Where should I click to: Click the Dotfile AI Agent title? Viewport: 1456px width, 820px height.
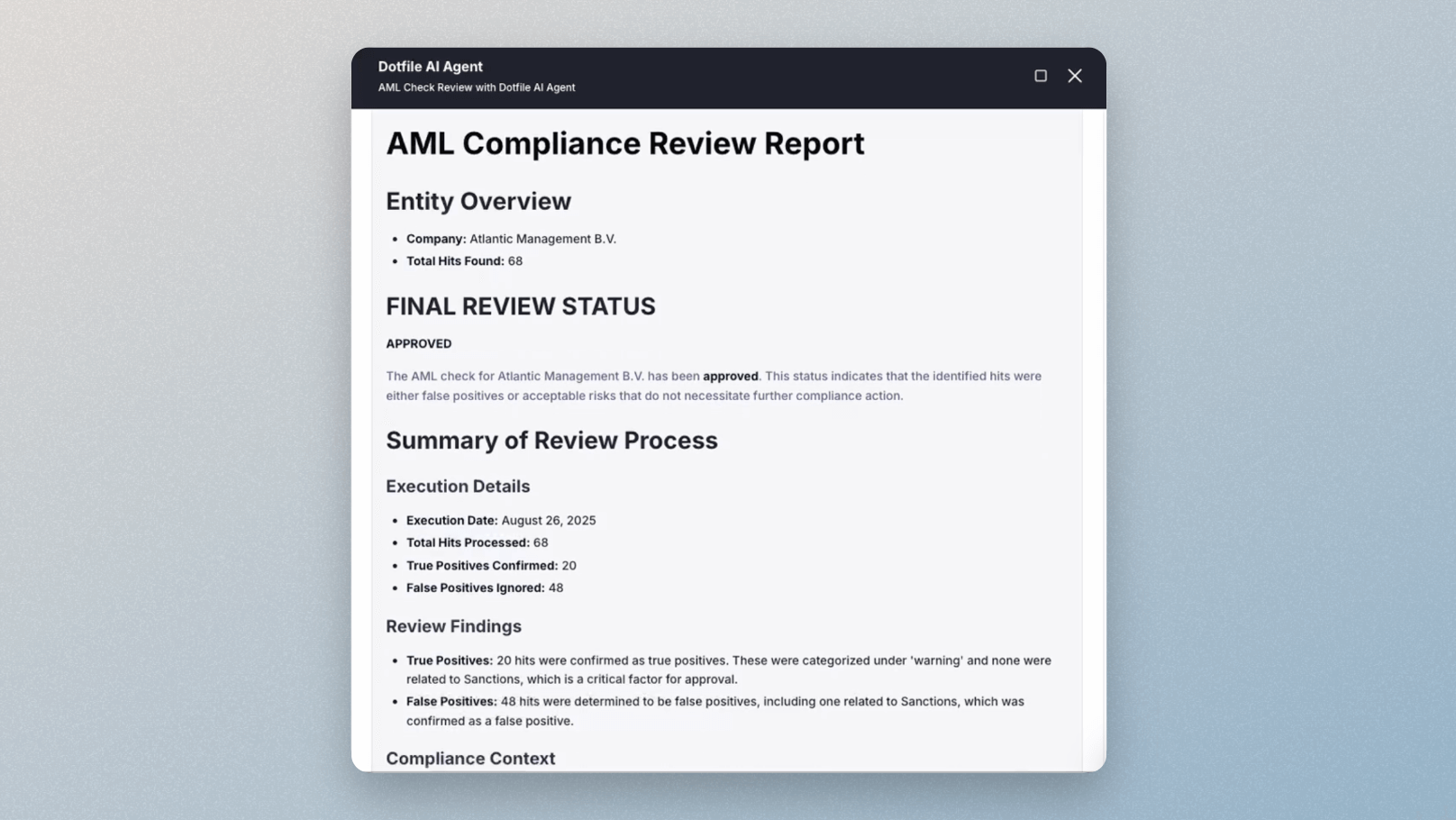[x=429, y=66]
